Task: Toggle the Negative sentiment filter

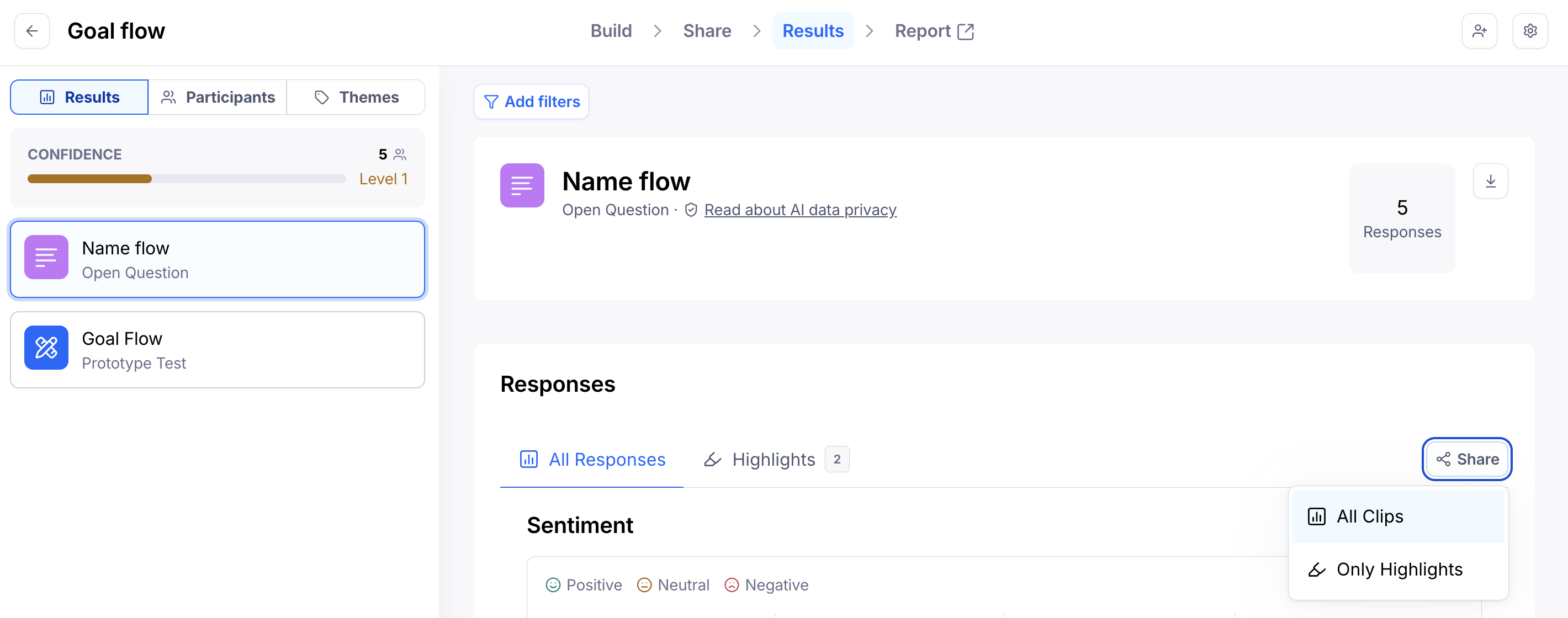Action: tap(766, 584)
